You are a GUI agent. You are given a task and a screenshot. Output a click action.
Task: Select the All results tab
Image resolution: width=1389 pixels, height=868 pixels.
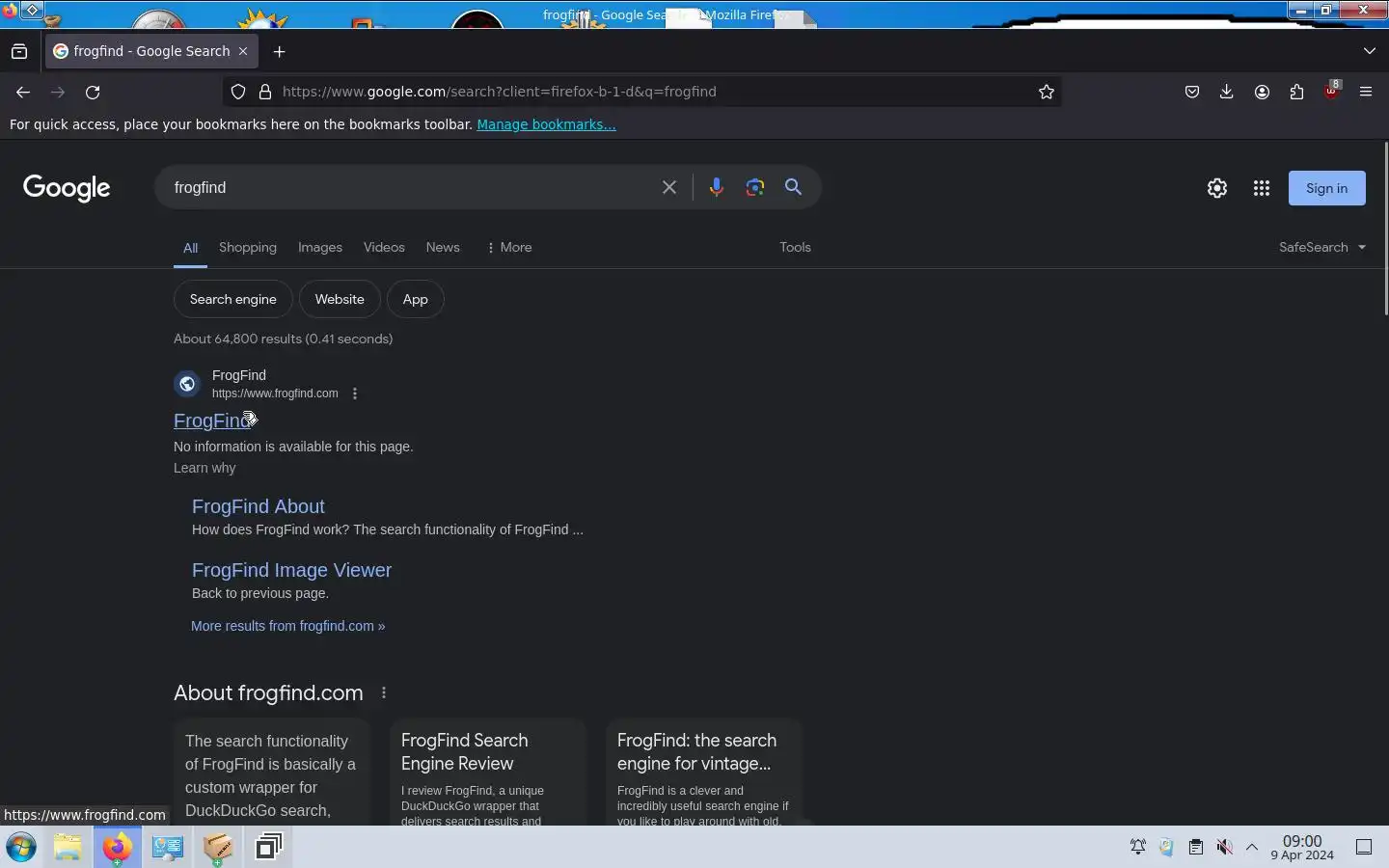coord(190,248)
